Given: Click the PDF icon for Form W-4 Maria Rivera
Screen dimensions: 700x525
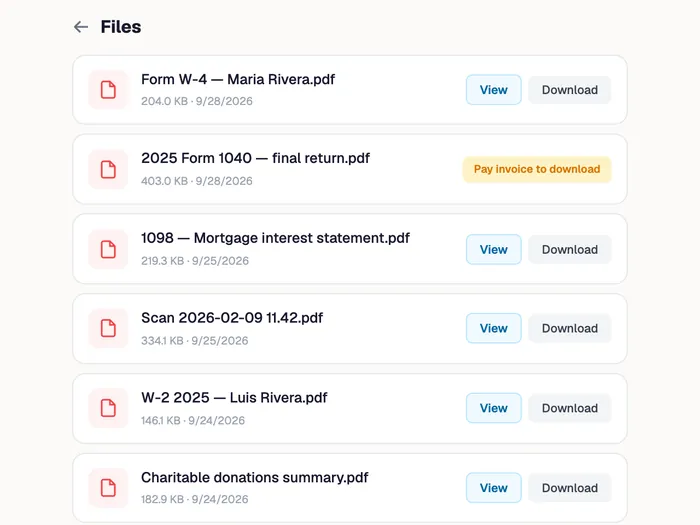Looking at the screenshot, I should click(108, 90).
